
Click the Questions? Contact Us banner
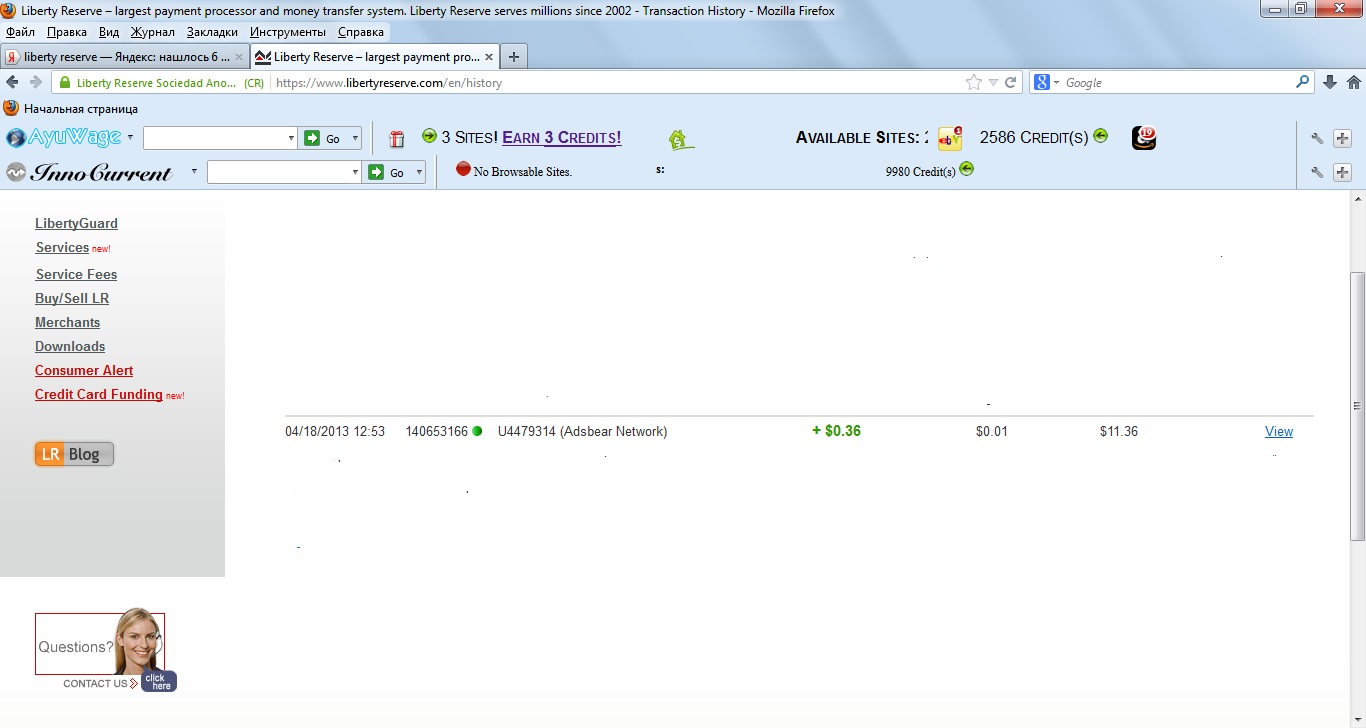tap(105, 650)
